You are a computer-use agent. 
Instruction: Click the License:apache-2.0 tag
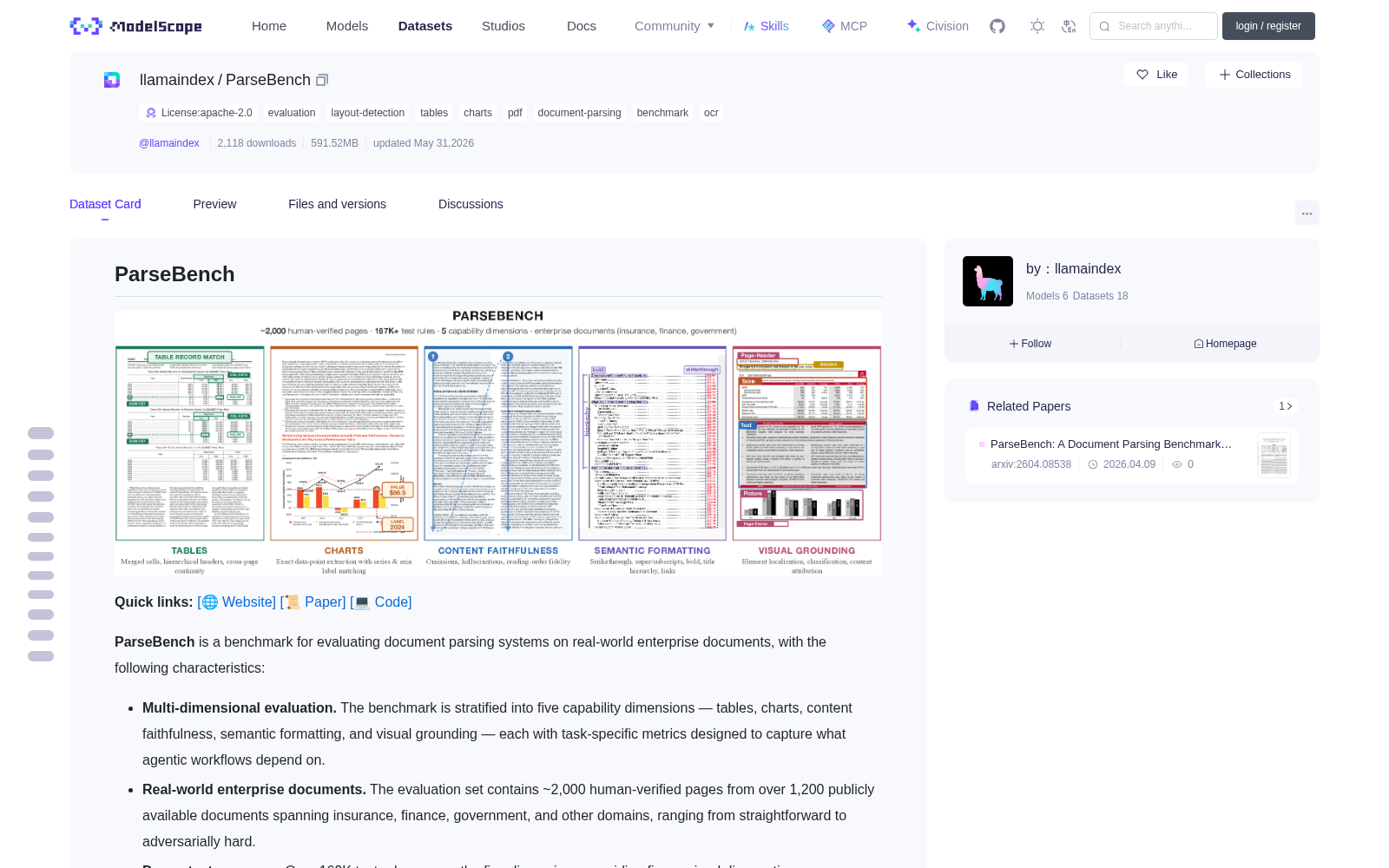(198, 113)
